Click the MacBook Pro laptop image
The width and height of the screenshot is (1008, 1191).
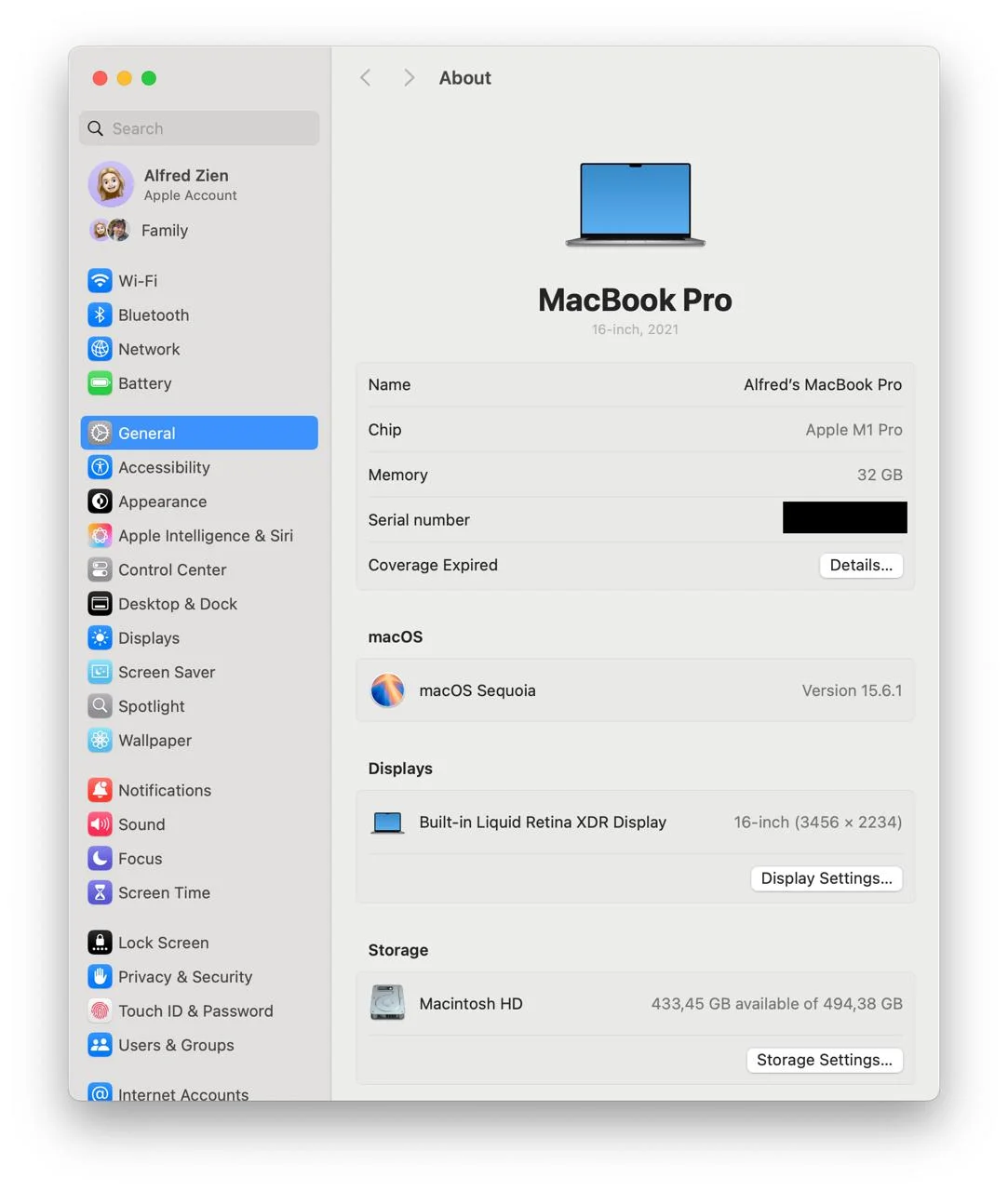tap(636, 205)
